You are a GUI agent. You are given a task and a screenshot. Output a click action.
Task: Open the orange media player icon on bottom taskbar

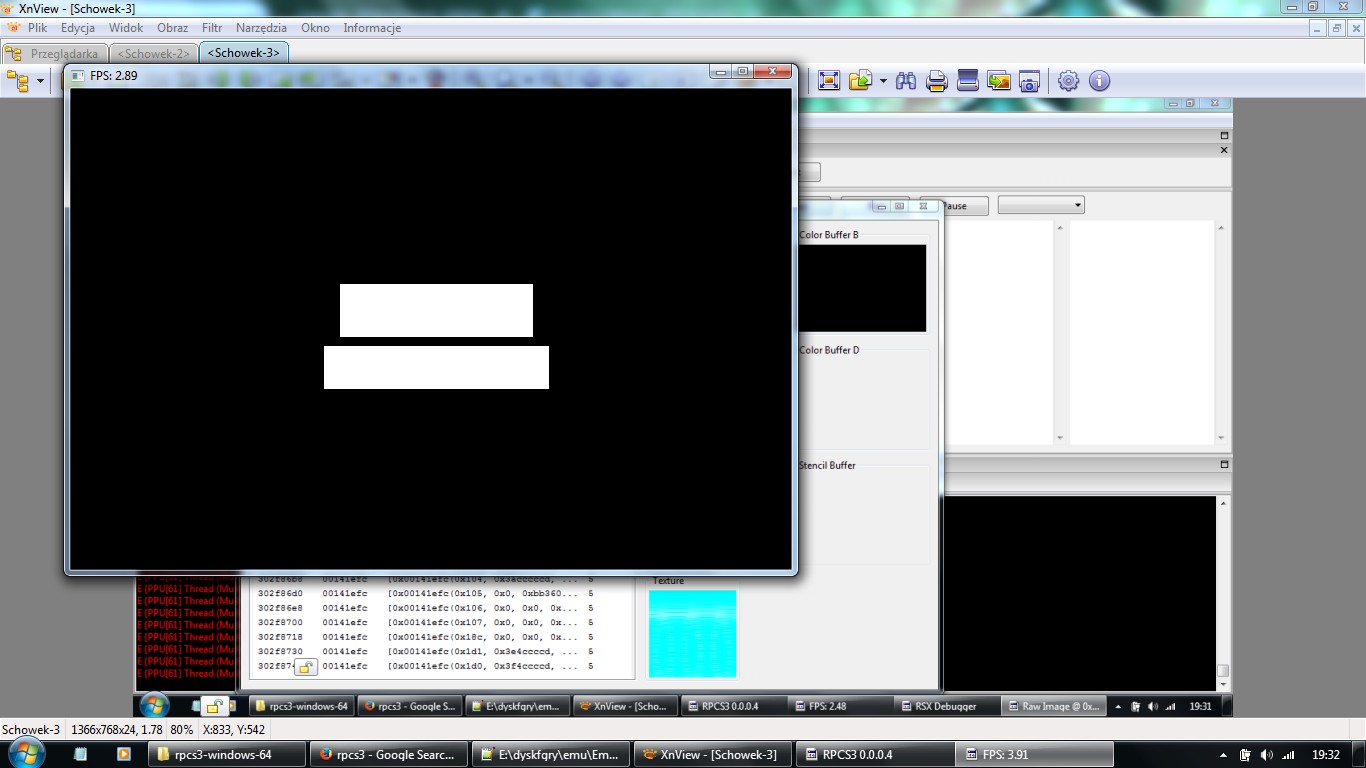click(124, 754)
